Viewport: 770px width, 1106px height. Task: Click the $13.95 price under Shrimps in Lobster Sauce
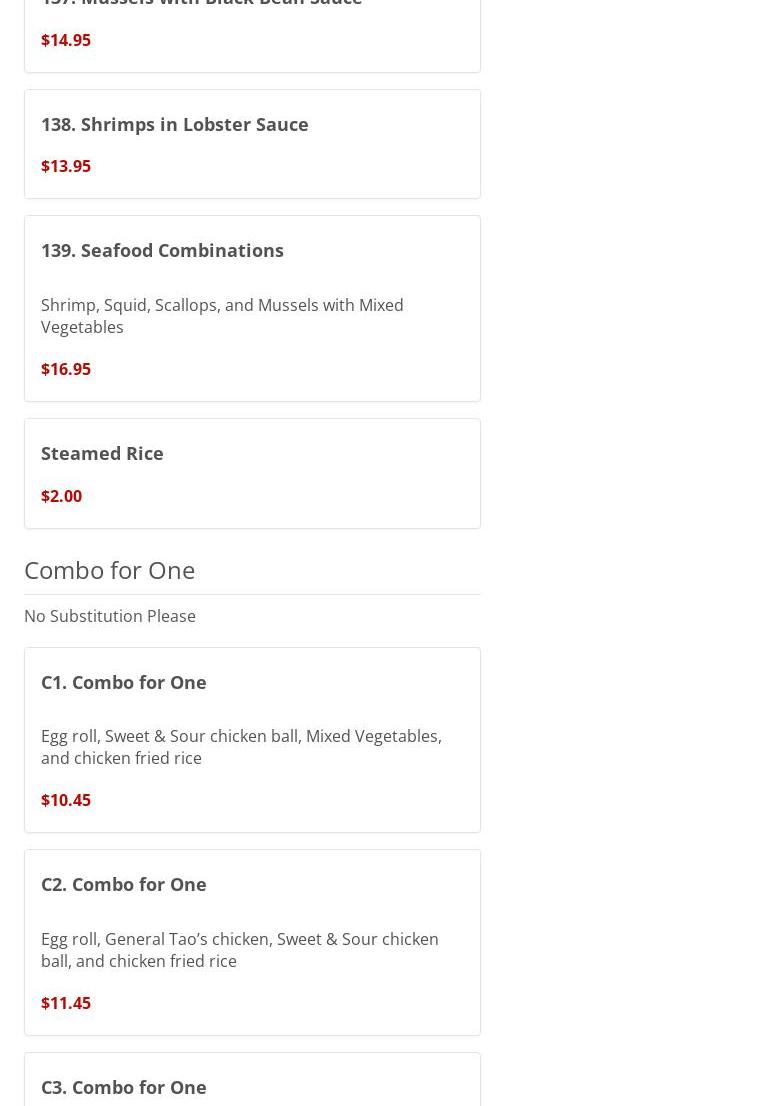(66, 166)
